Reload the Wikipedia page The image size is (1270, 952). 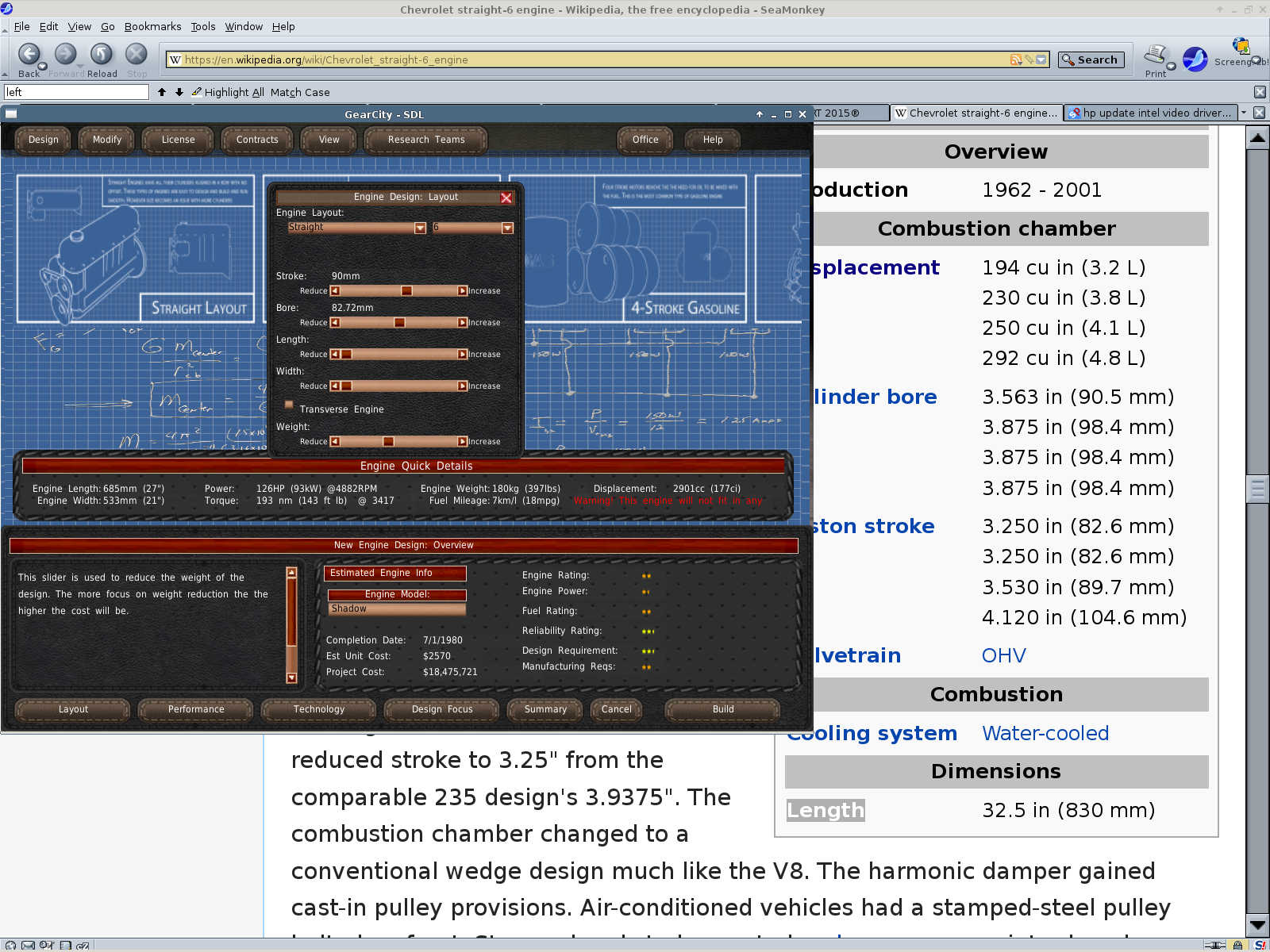pyautogui.click(x=101, y=55)
